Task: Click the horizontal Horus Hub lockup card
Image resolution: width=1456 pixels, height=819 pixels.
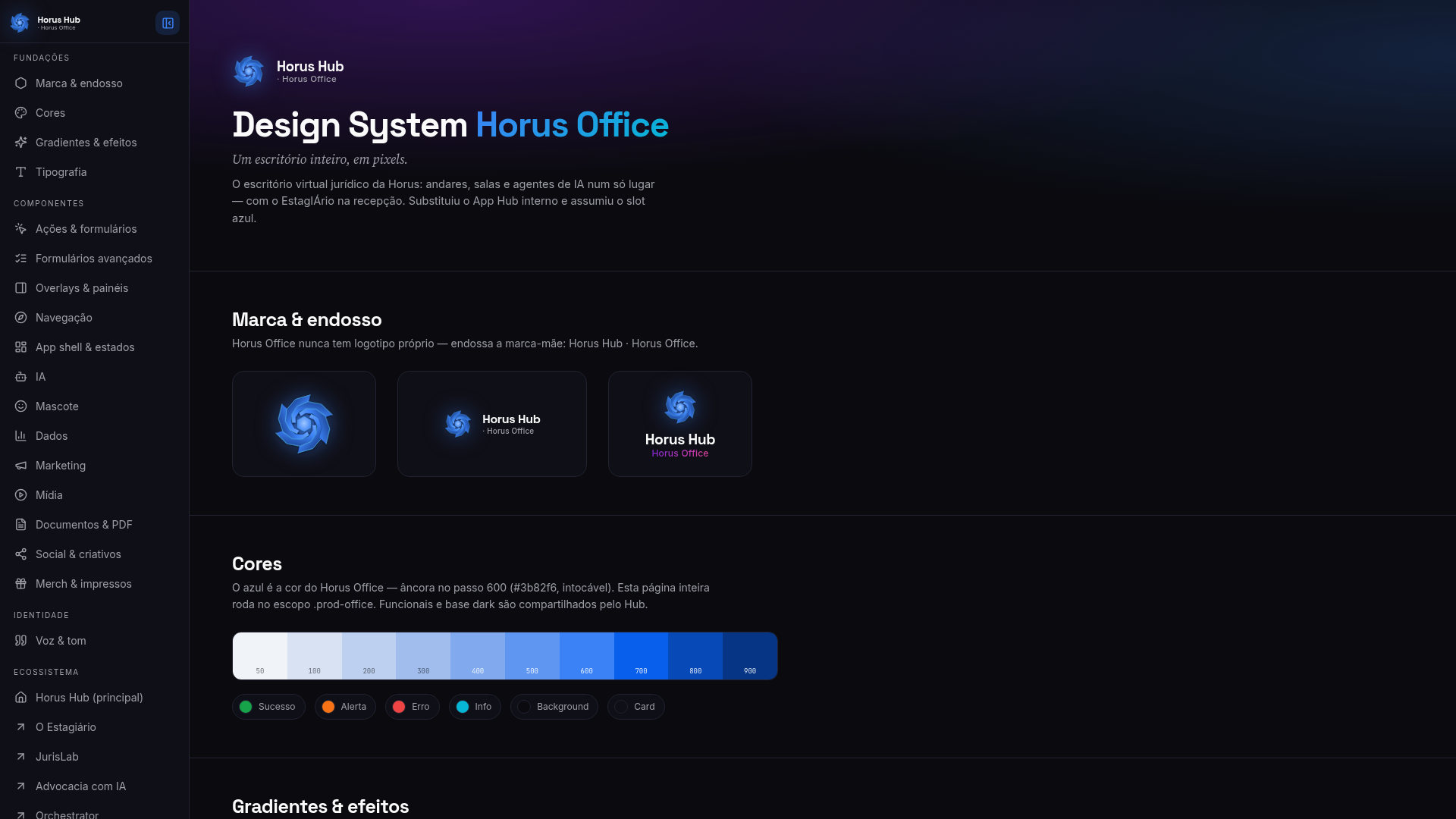Action: point(492,424)
